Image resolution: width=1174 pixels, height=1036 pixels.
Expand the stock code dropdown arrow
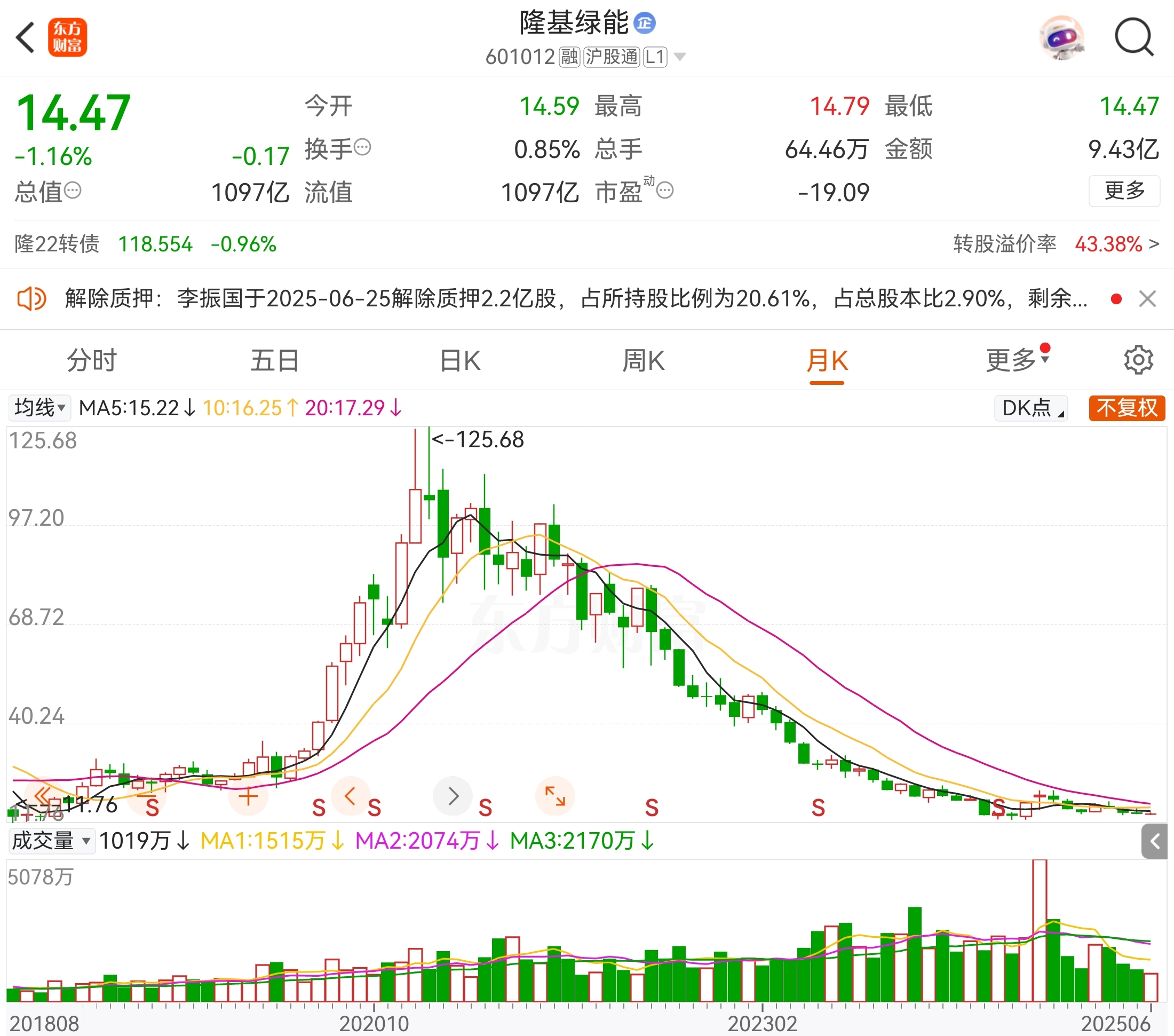[680, 57]
